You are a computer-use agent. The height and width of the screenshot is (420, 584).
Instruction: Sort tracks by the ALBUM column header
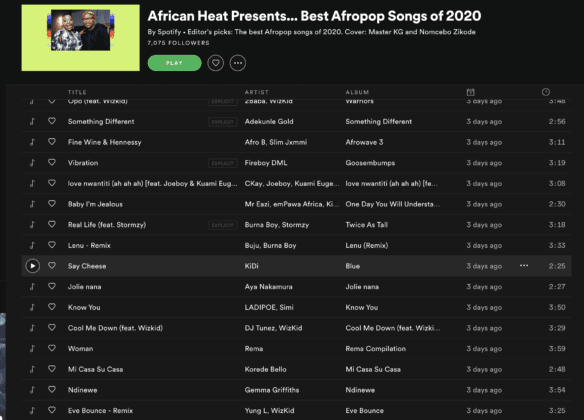[x=357, y=92]
